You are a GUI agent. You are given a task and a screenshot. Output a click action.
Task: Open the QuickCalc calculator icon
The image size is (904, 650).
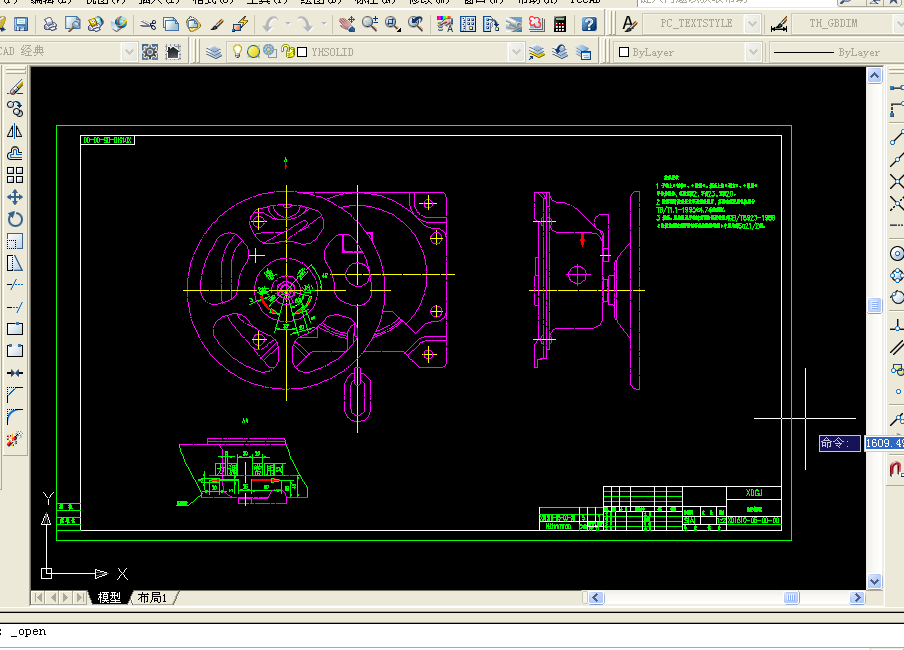click(x=559, y=24)
